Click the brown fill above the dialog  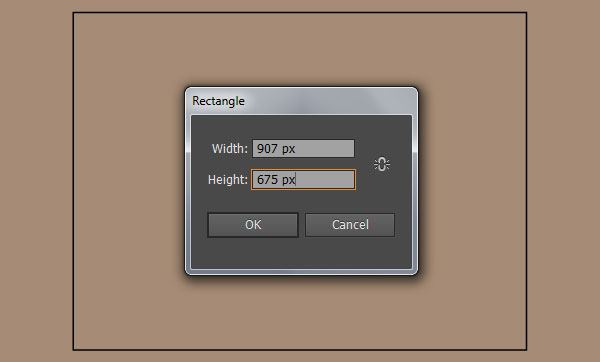[300, 50]
